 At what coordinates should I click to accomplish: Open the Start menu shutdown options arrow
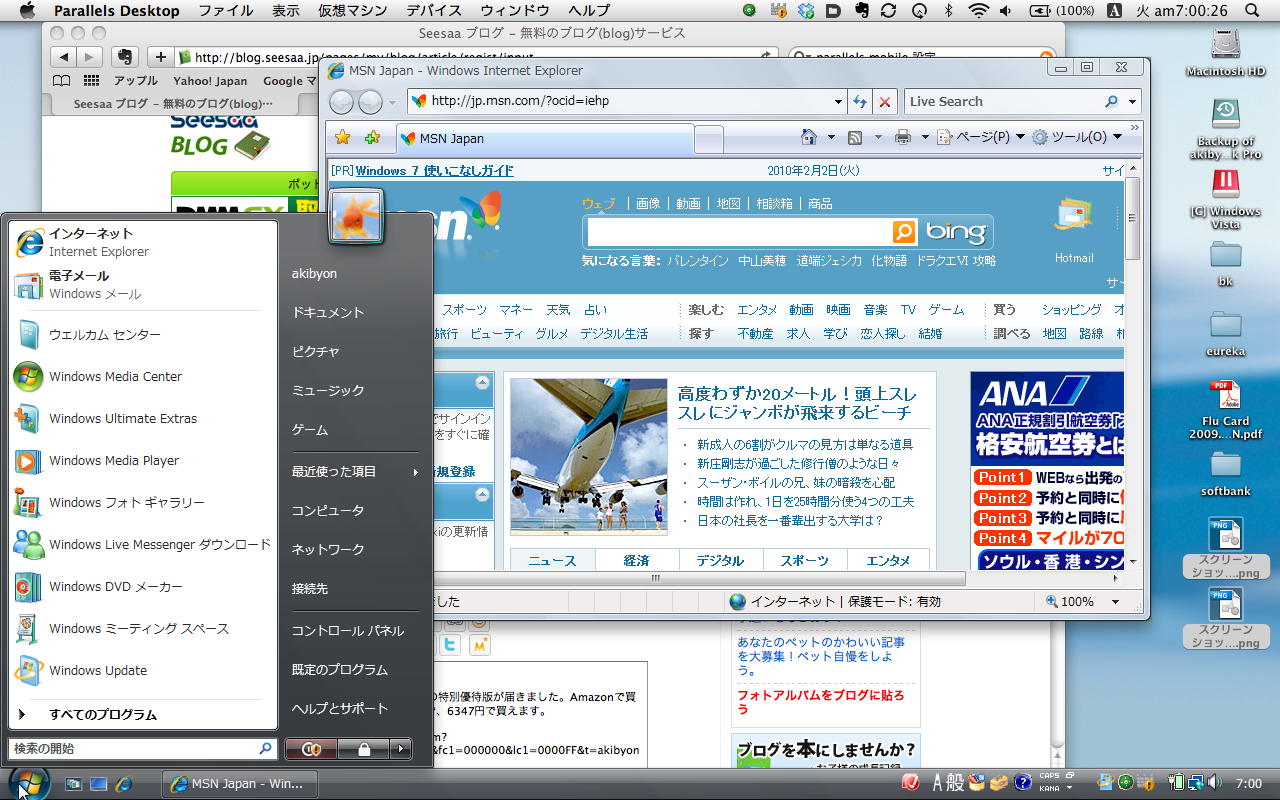pyautogui.click(x=401, y=748)
